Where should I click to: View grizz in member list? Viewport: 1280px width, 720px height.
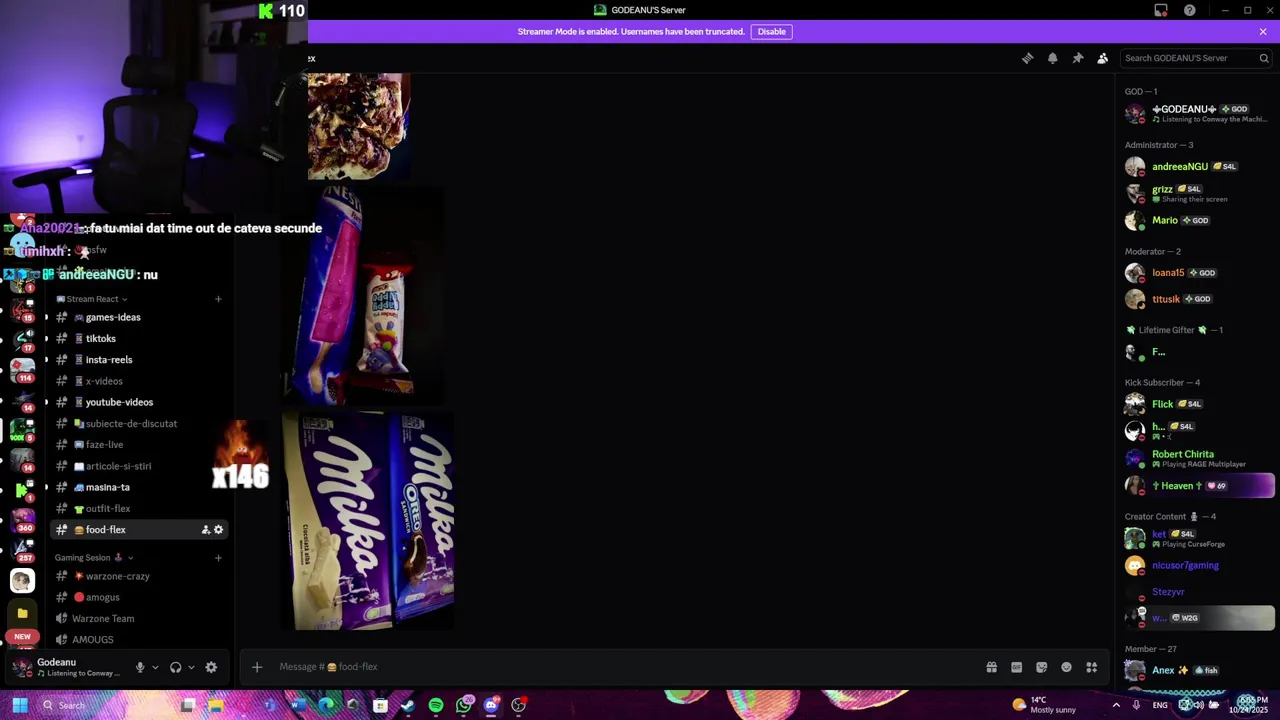(1198, 193)
